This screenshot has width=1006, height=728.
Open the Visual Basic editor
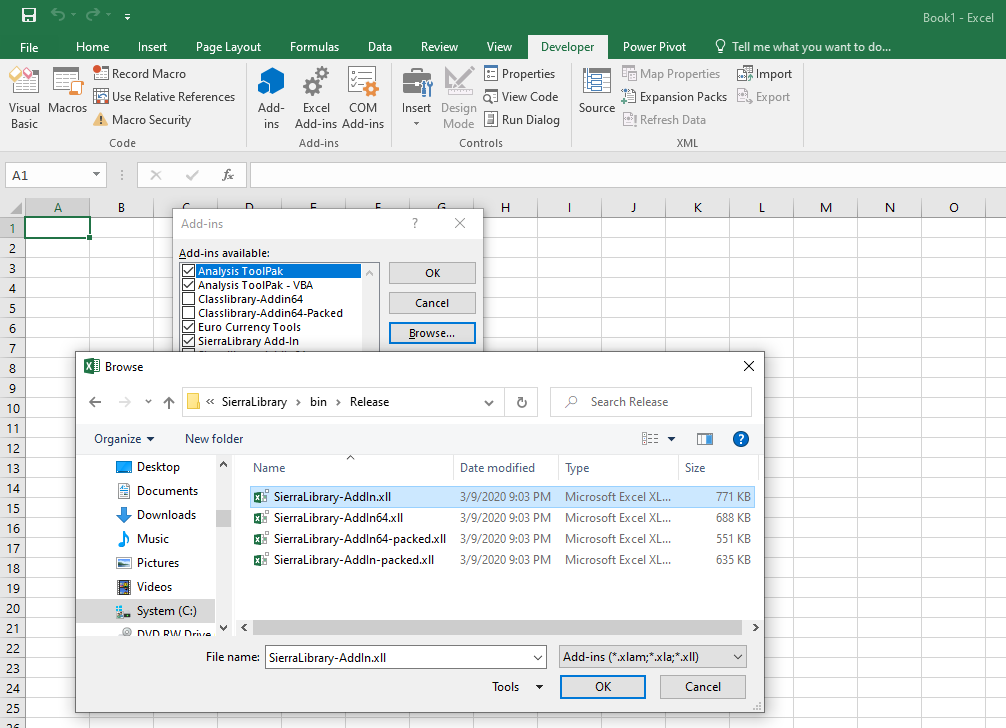24,98
